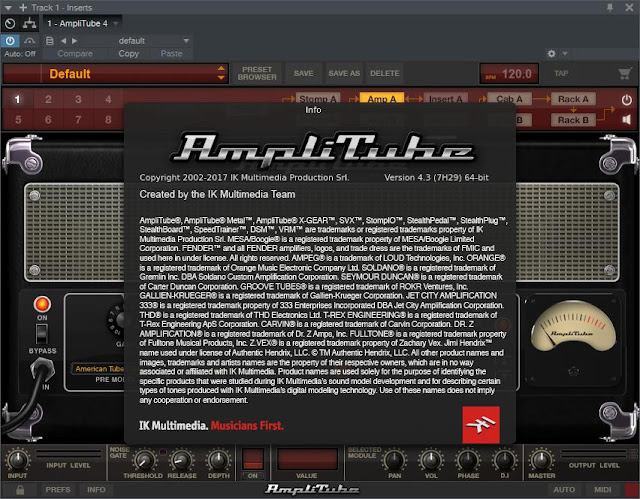Switch to the Rack B module

pyautogui.click(x=573, y=120)
